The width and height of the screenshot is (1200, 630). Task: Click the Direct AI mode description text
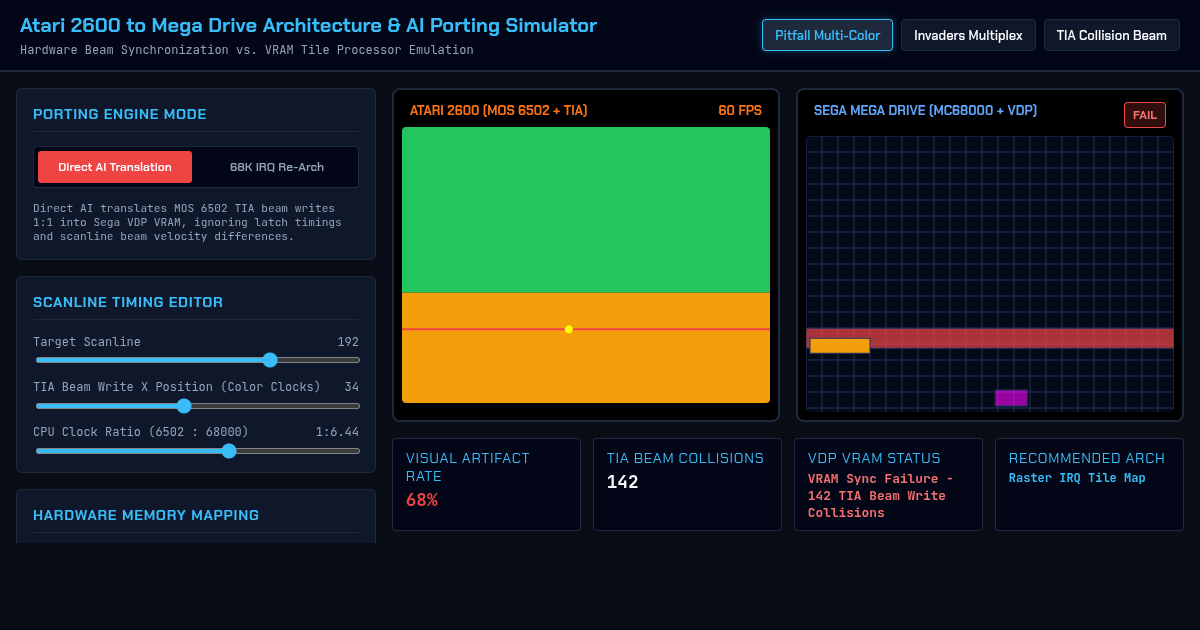coord(187,222)
